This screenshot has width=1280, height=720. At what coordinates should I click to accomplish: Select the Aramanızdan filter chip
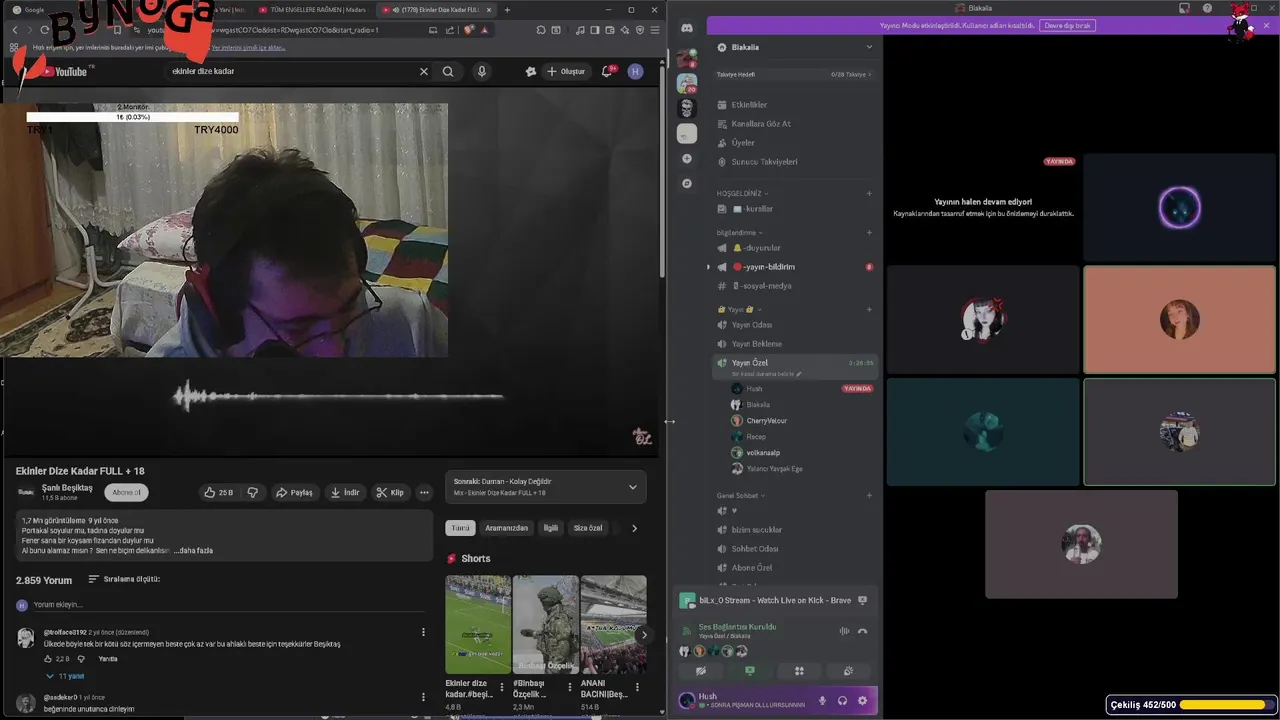tap(506, 528)
